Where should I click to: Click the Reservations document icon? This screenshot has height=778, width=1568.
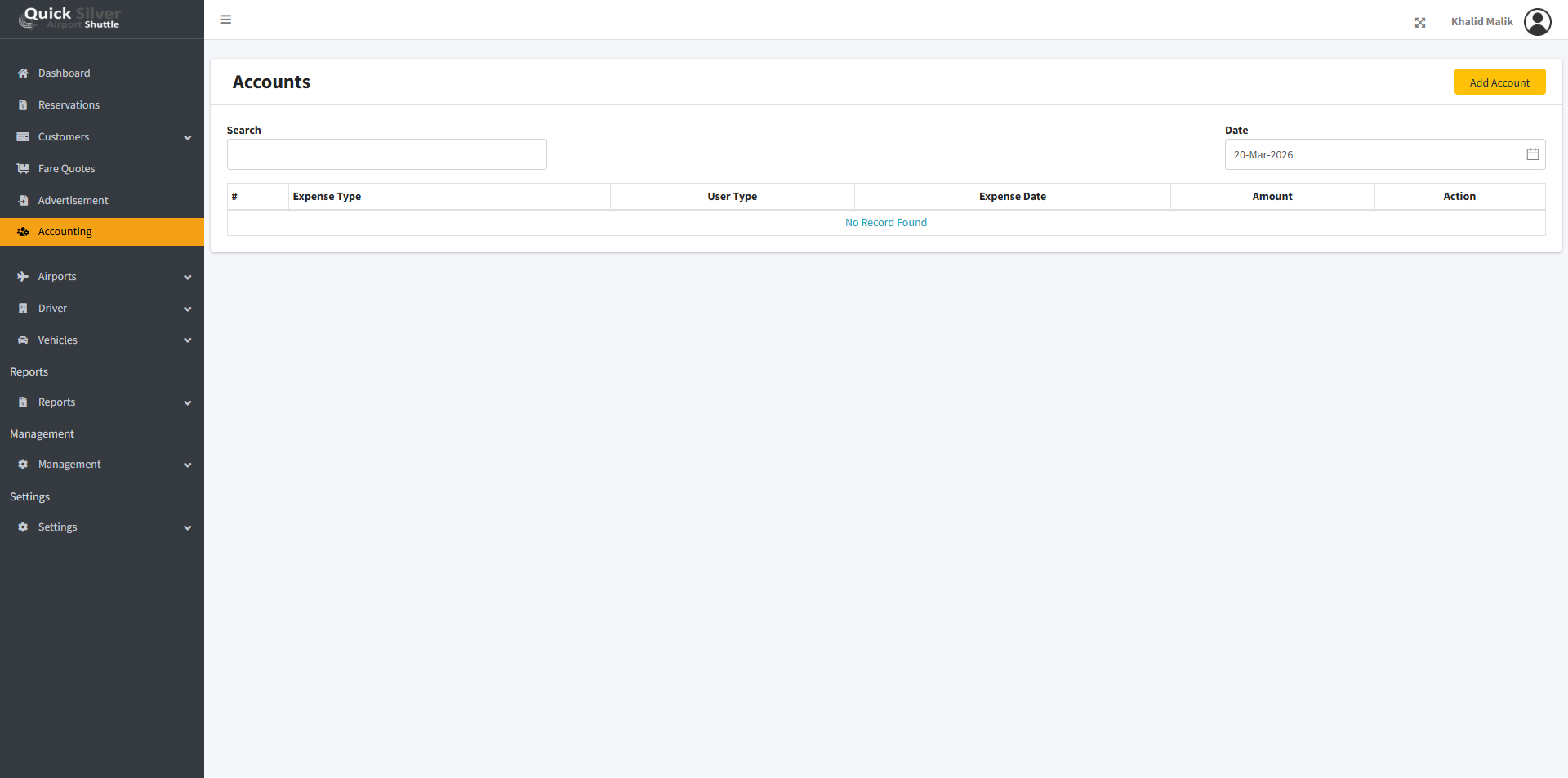pos(23,105)
